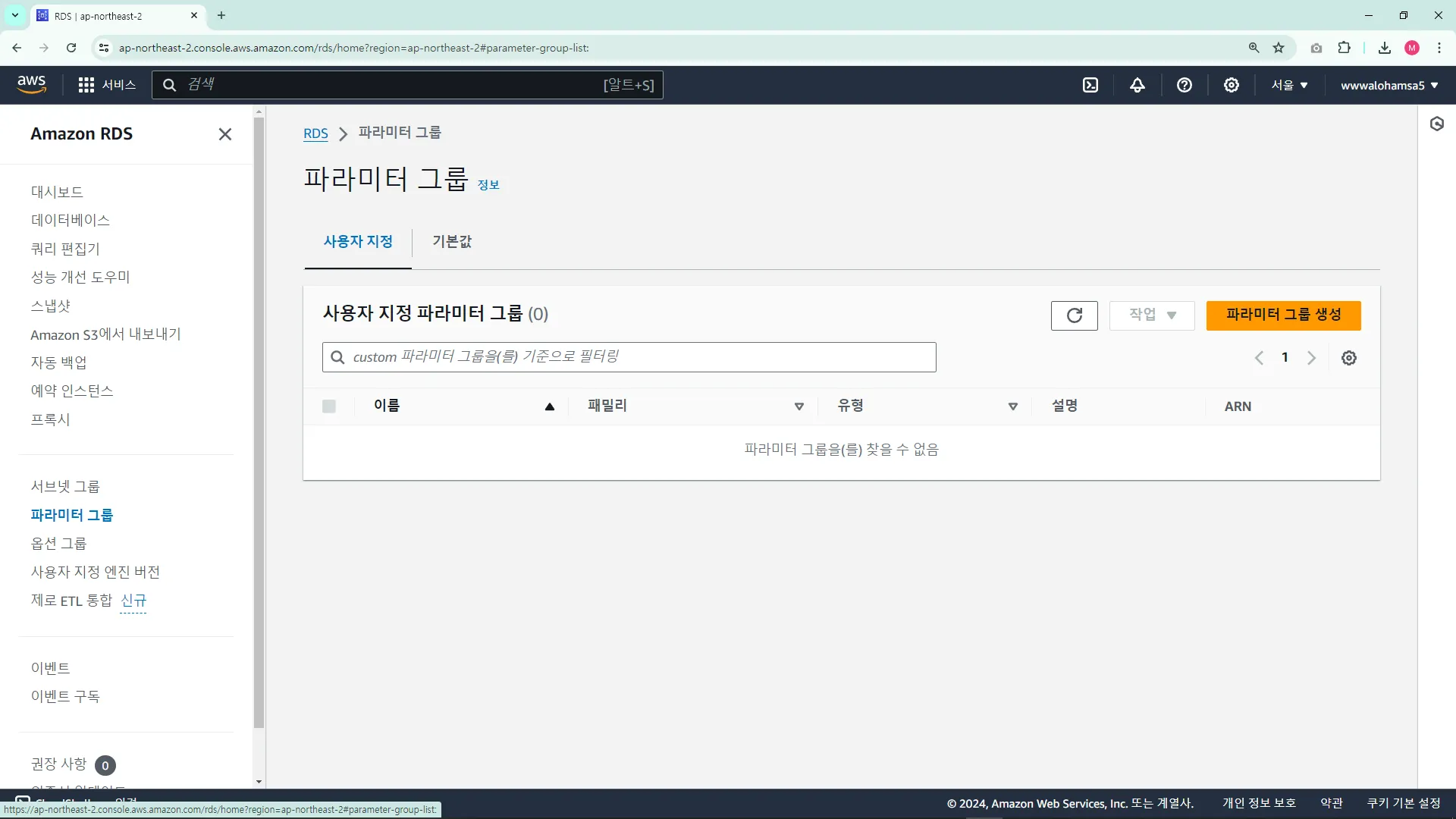Expand the Seoul region dropdown
The height and width of the screenshot is (819, 1456).
point(1289,85)
